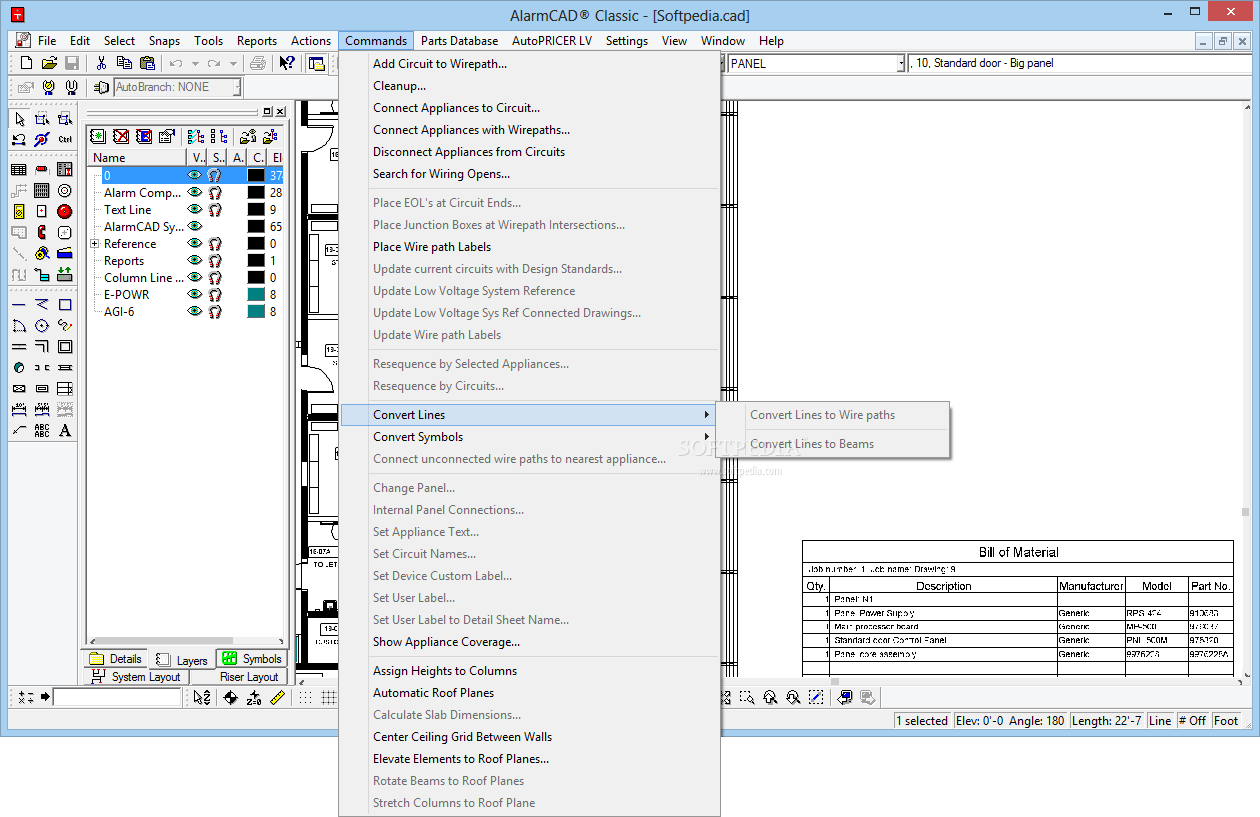Choose the yellow pull station device tool
This screenshot has width=1260, height=817.
(x=18, y=211)
